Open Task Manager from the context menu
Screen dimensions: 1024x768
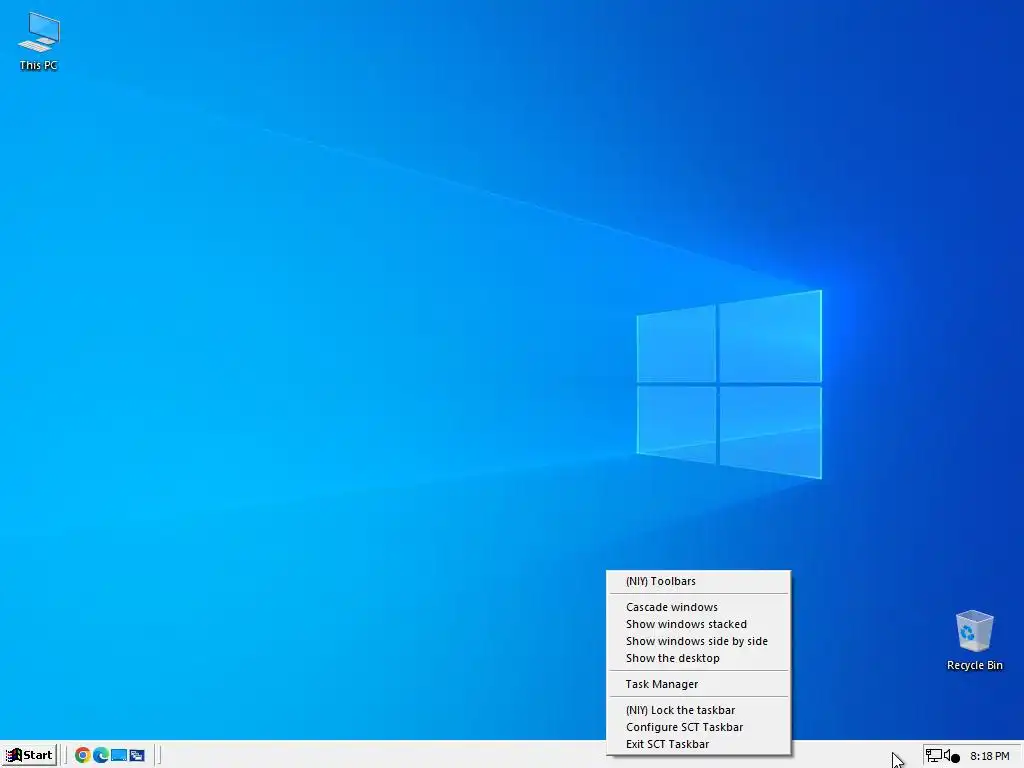pyautogui.click(x=699, y=684)
